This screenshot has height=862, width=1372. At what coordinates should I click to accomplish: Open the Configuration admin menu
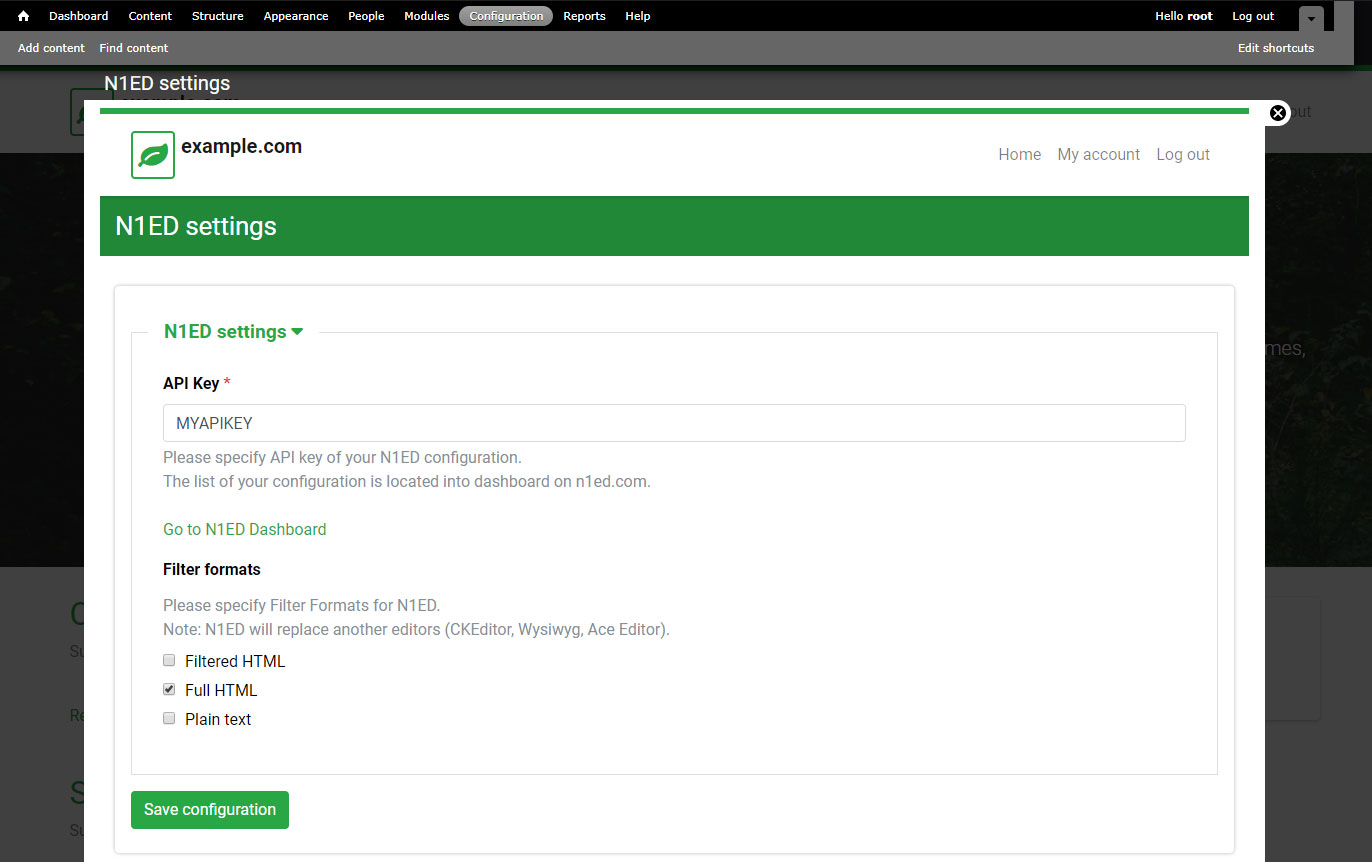[506, 16]
